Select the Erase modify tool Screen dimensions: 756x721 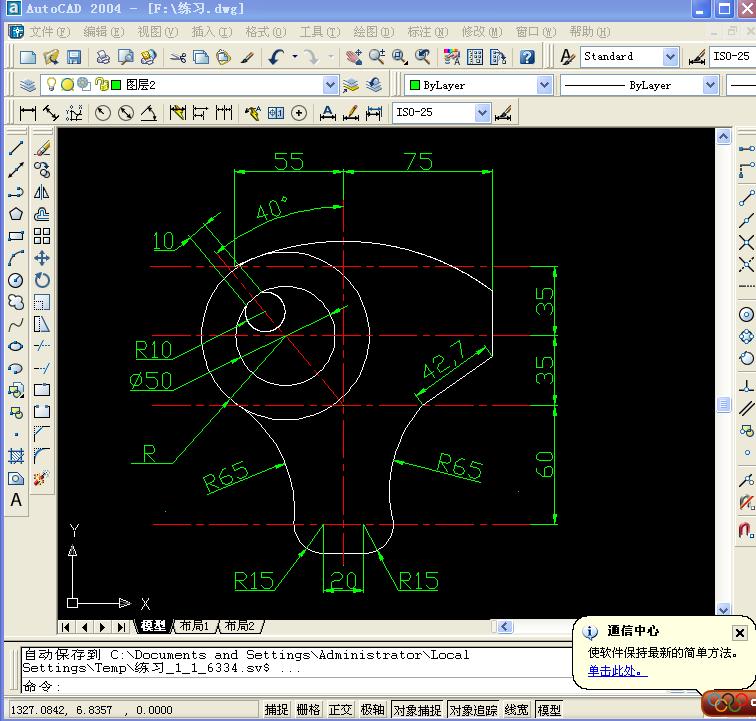coord(42,148)
